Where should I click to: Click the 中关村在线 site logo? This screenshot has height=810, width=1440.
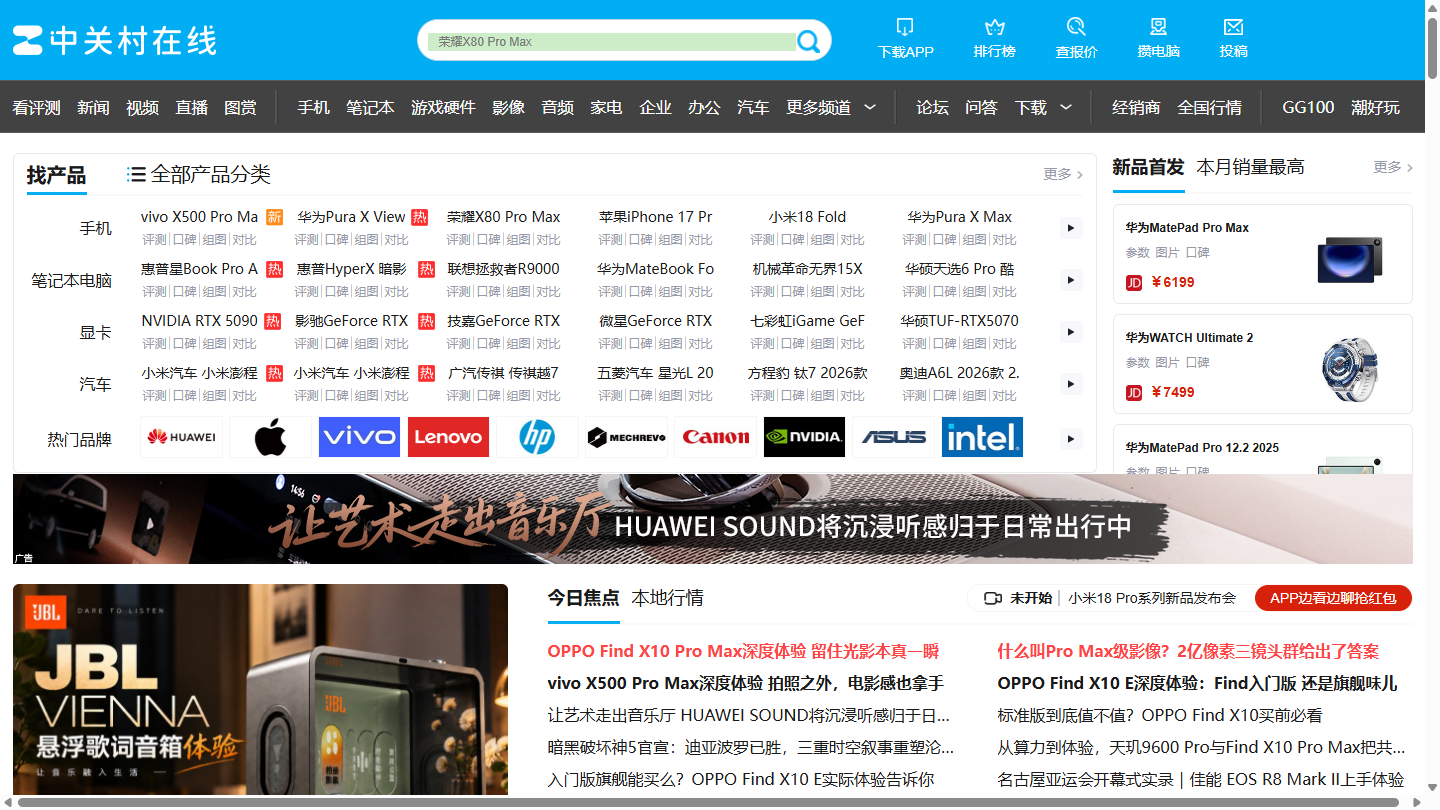115,41
